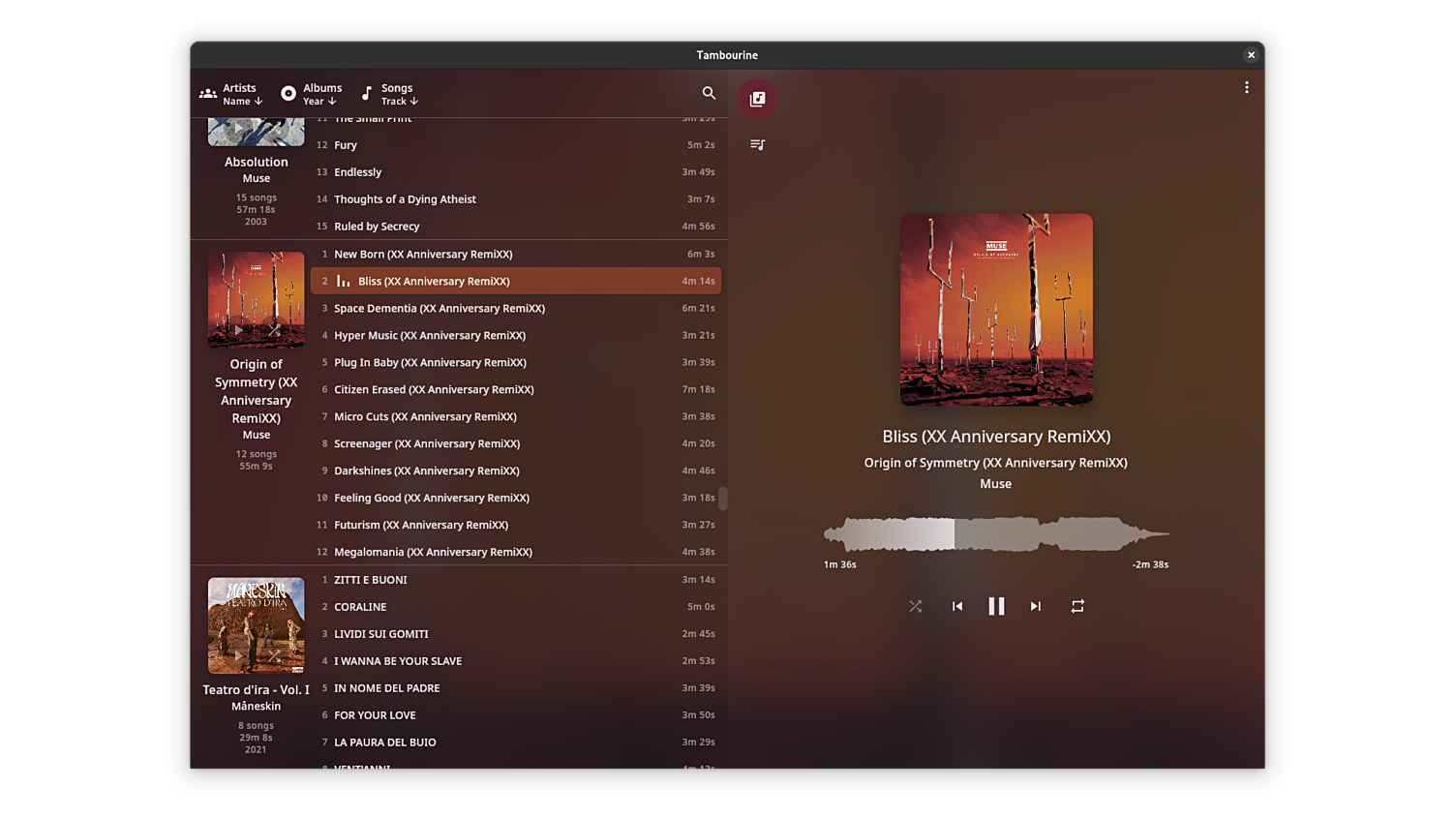
Task: Skip to next track
Action: (x=1035, y=606)
